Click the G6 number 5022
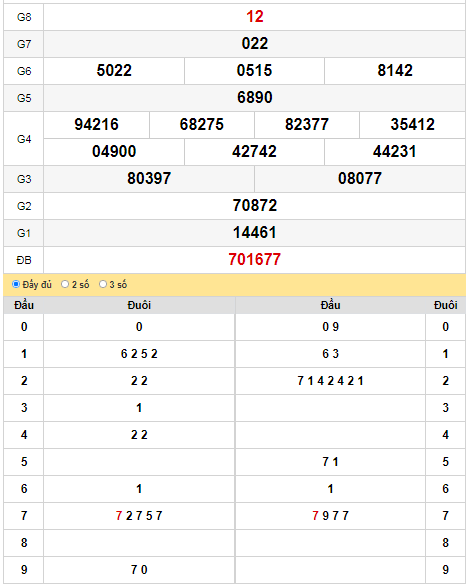 tap(114, 71)
